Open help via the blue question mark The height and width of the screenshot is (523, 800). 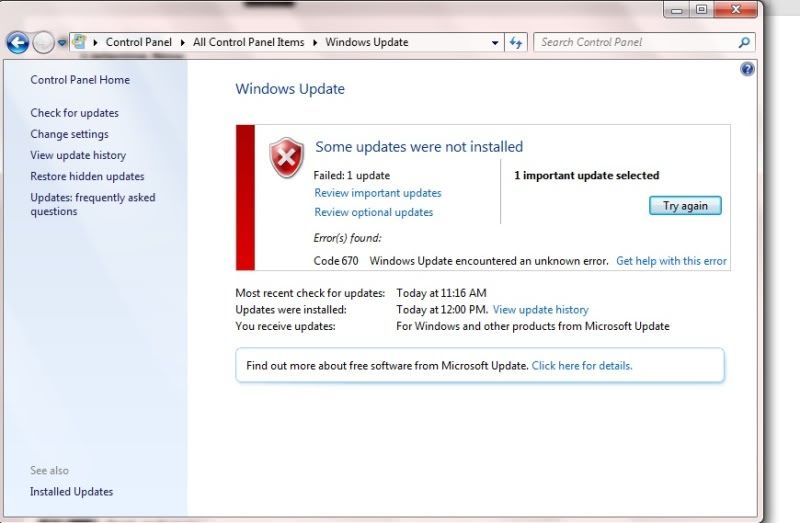coord(747,69)
